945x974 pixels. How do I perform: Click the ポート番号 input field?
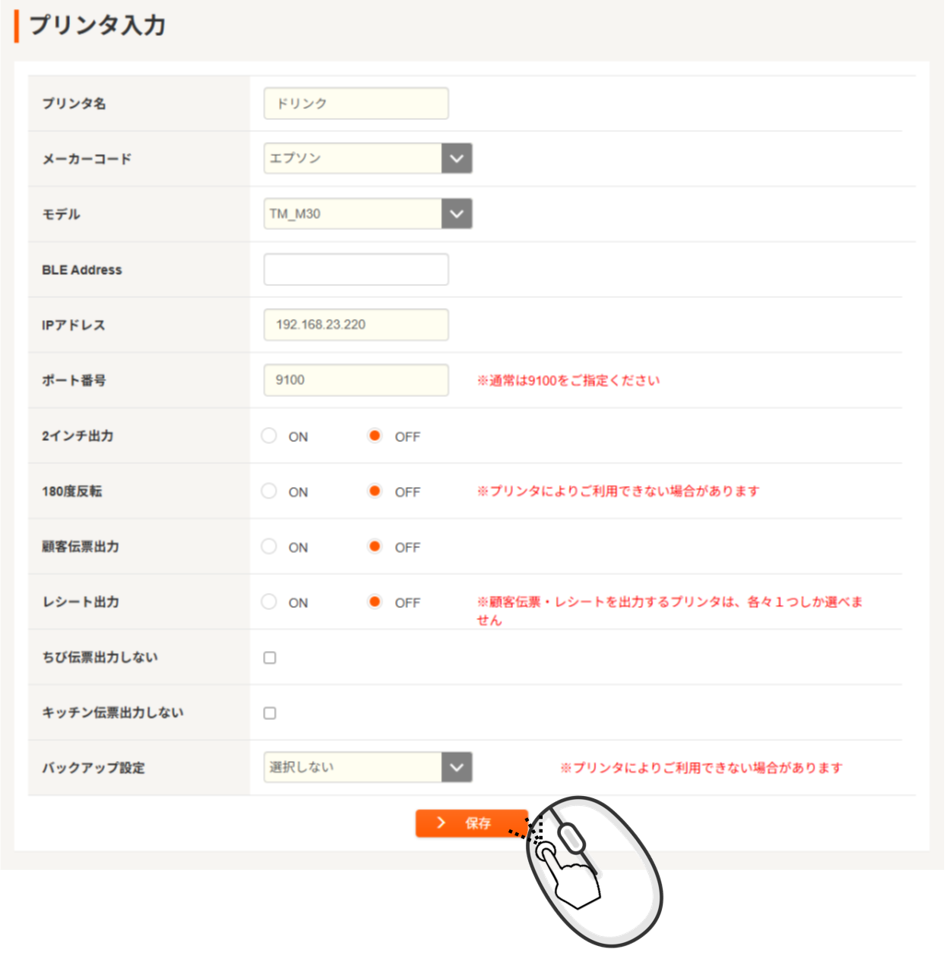(x=356, y=380)
